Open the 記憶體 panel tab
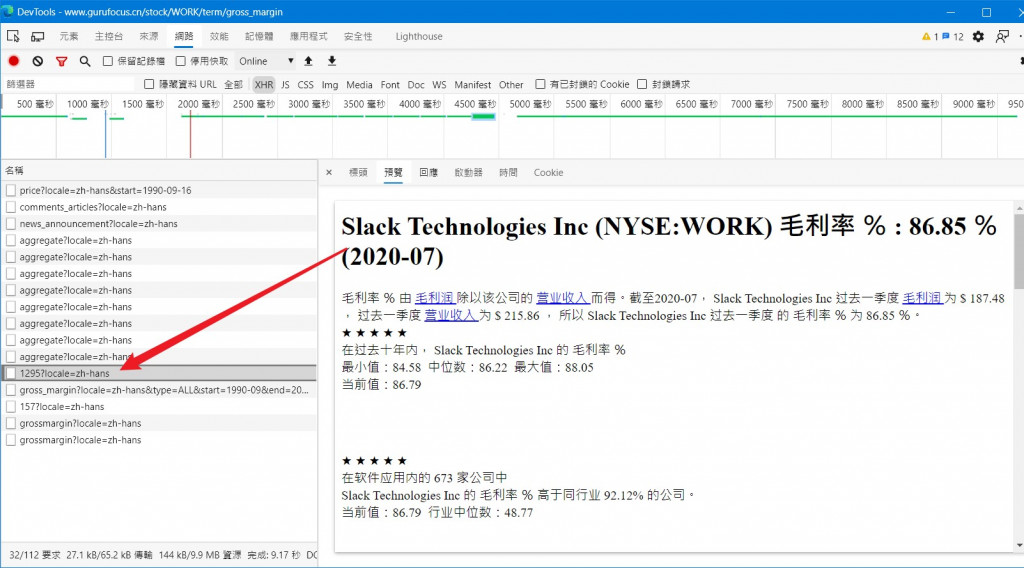 point(259,37)
